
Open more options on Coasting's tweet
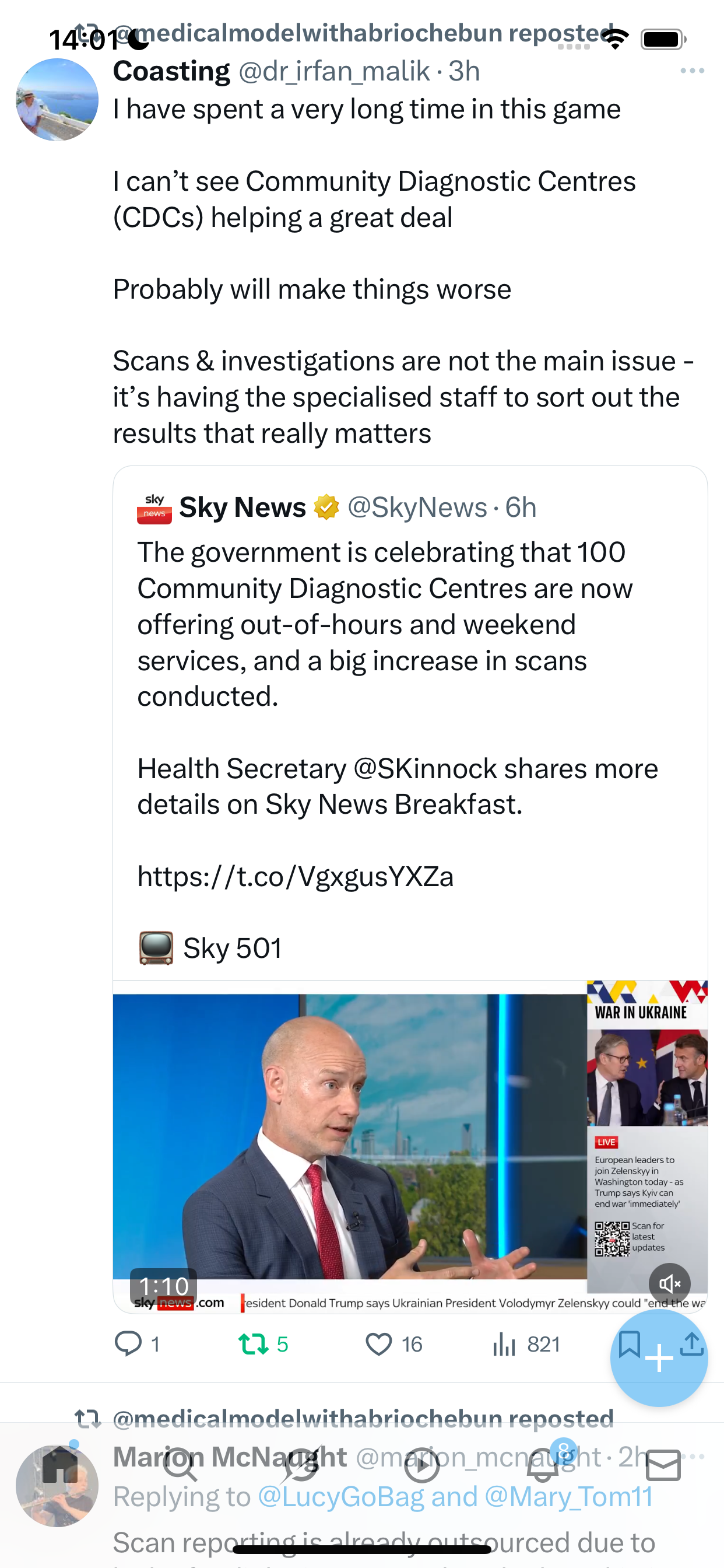tap(693, 71)
